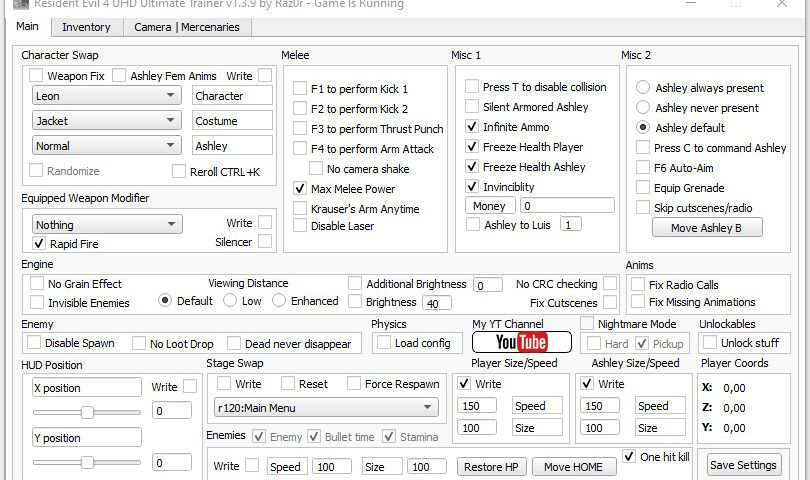Open the Jacket costume dropdown
The image size is (810, 480).
(106, 120)
